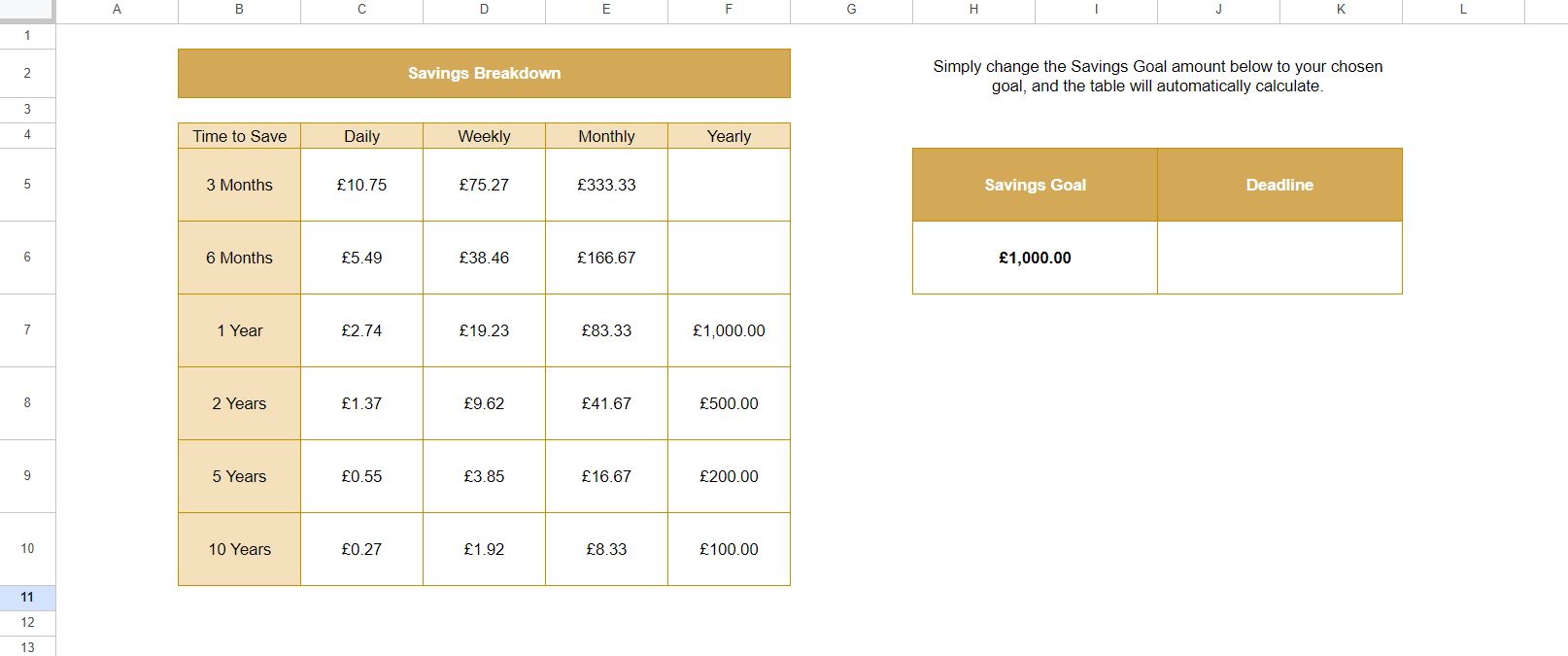
Task: Select the highlighted row 11 header
Action: point(27,597)
